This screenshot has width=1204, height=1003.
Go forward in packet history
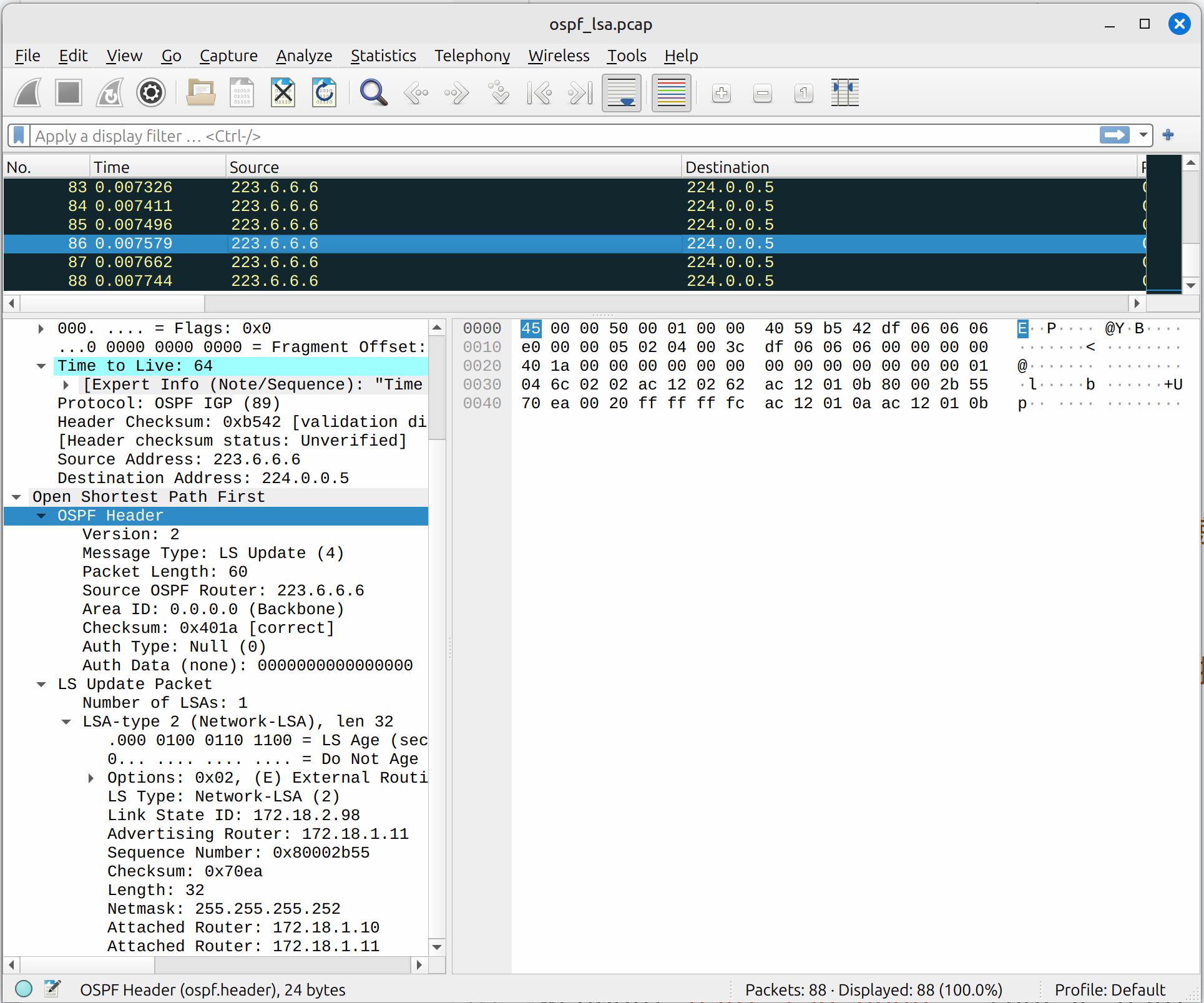click(456, 94)
